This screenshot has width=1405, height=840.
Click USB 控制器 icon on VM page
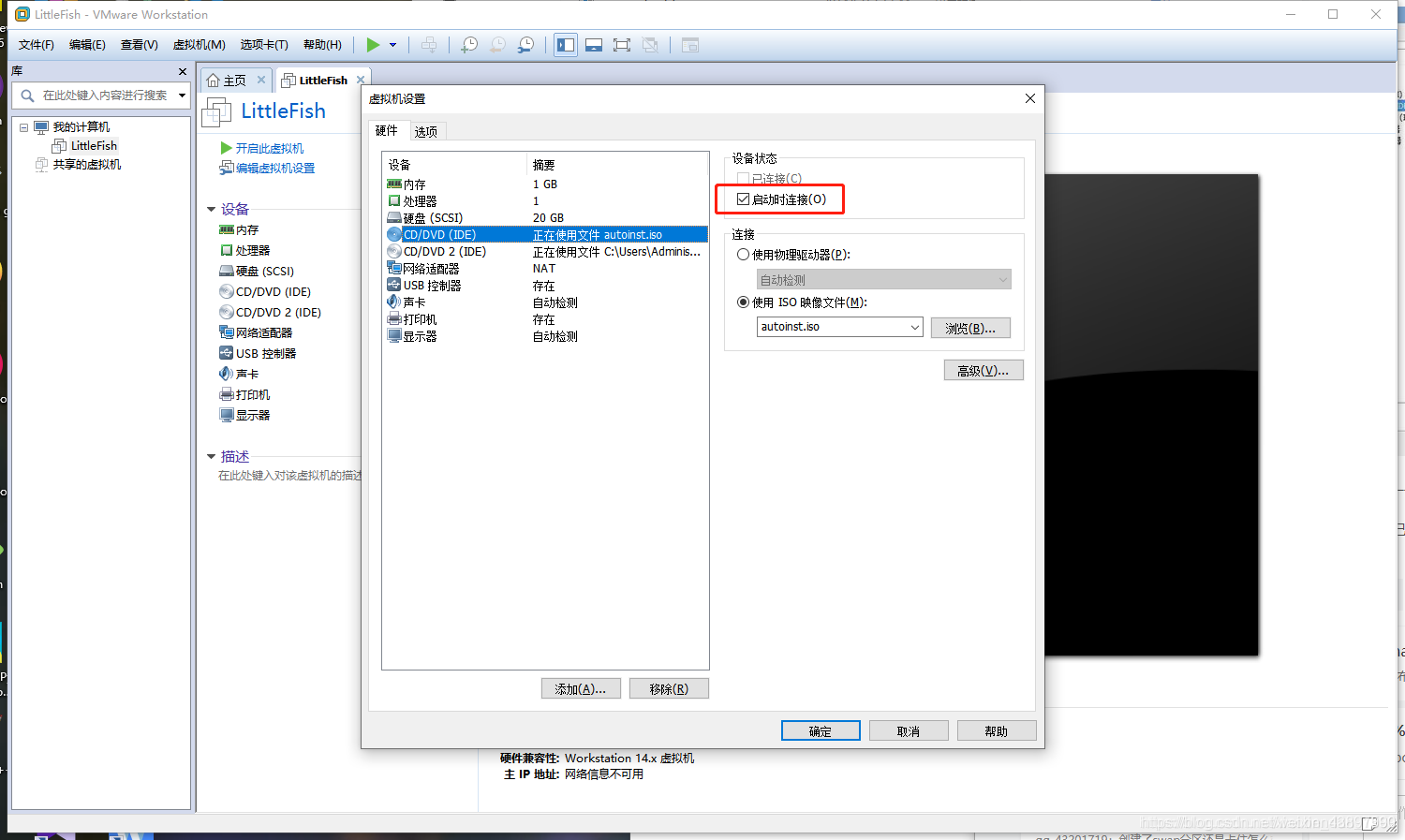pyautogui.click(x=227, y=354)
